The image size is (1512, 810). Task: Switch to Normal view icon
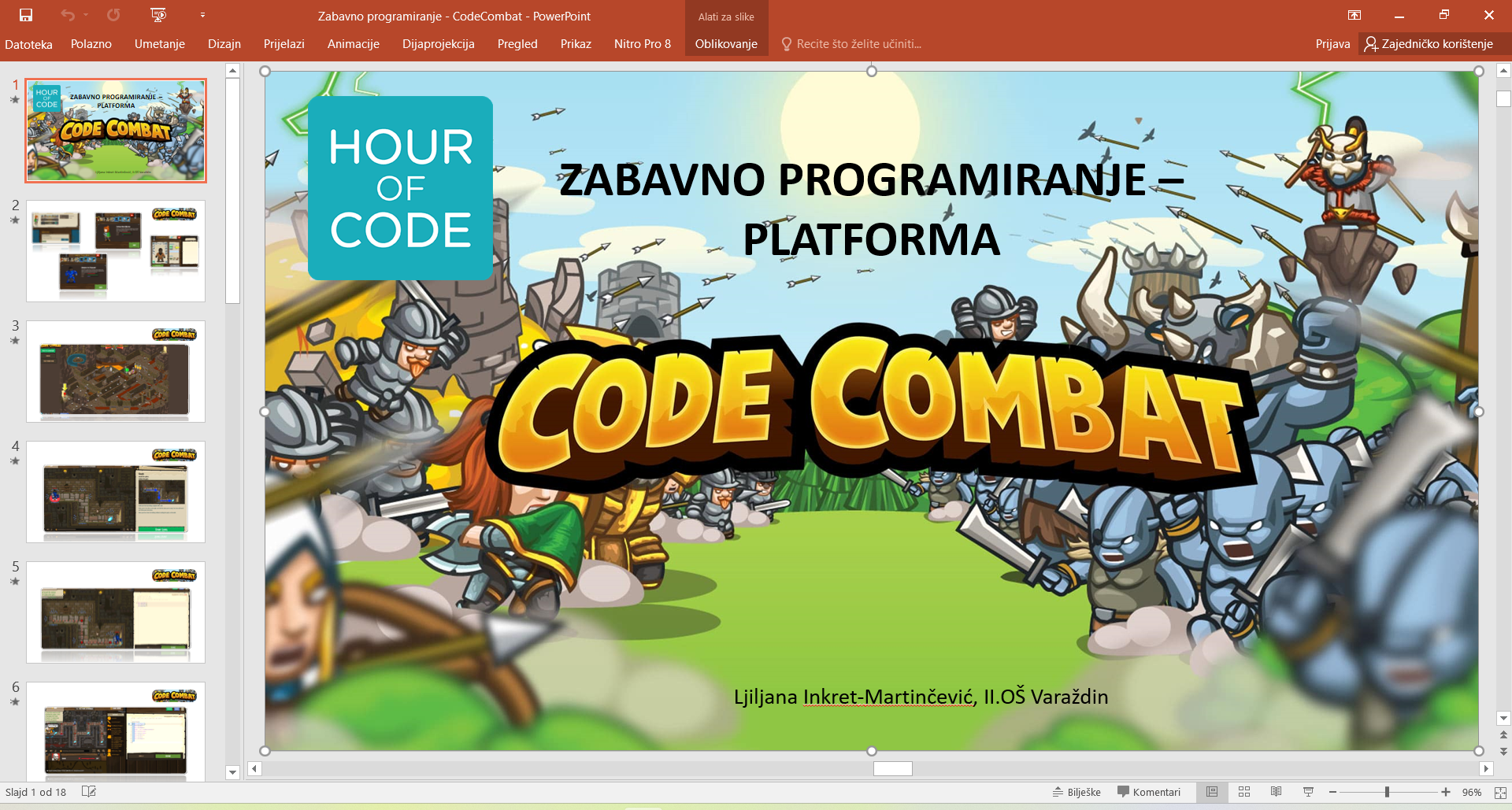pos(1212,792)
